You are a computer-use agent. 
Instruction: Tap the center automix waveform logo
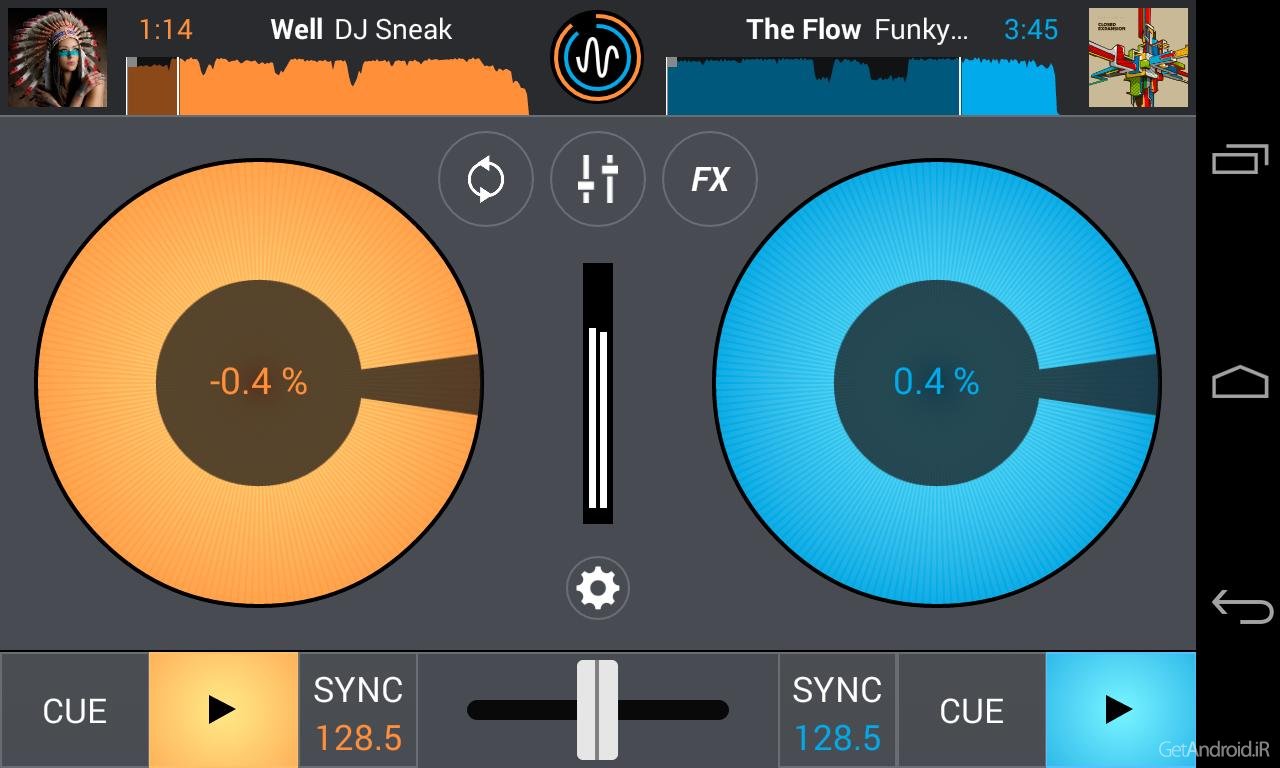point(597,57)
